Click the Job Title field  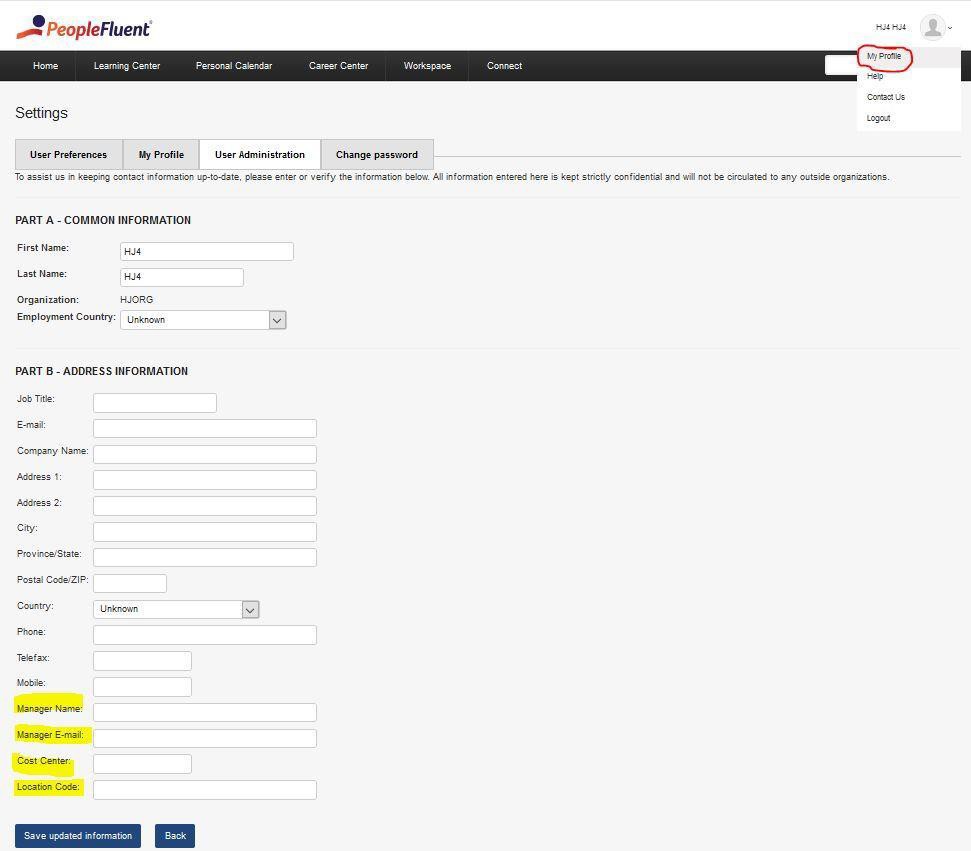point(155,403)
